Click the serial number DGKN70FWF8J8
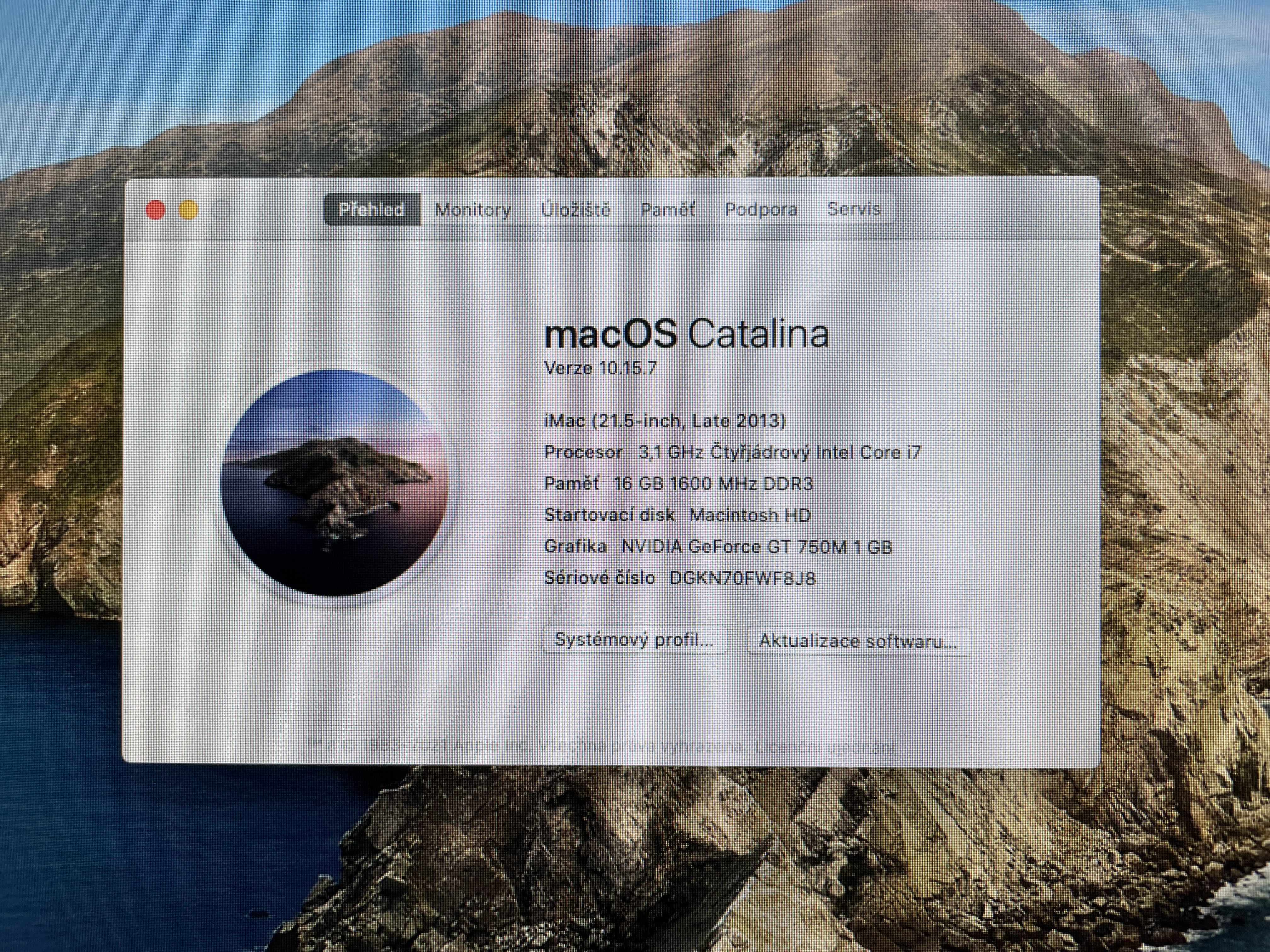This screenshot has height=952, width=1270. [x=742, y=578]
